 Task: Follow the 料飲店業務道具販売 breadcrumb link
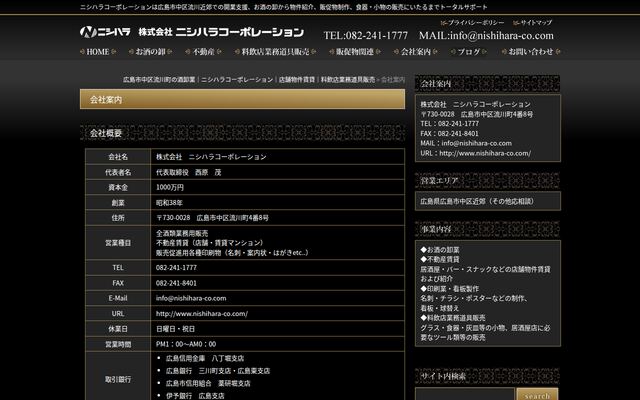pos(348,80)
